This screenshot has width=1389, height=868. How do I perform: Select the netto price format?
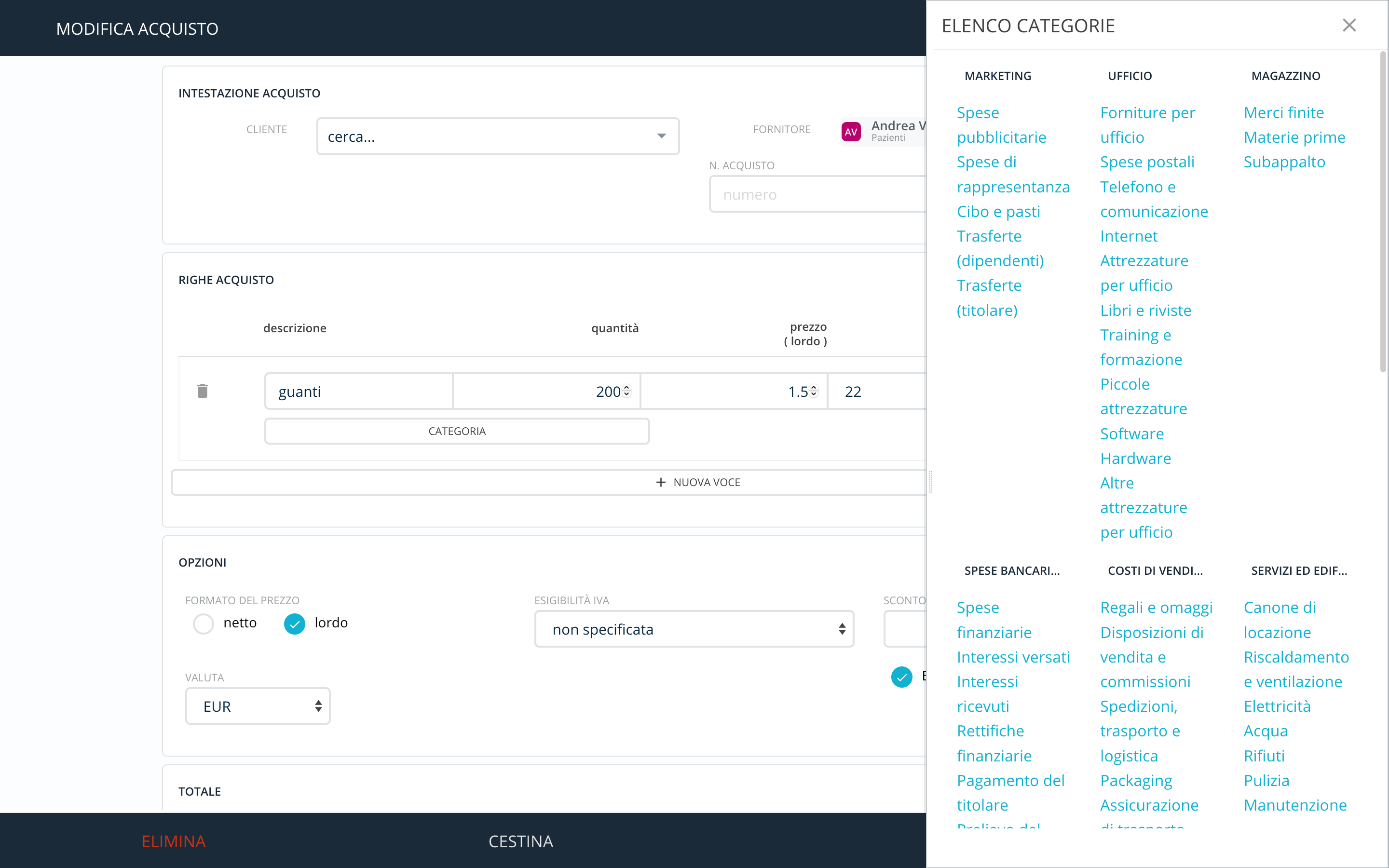point(203,624)
